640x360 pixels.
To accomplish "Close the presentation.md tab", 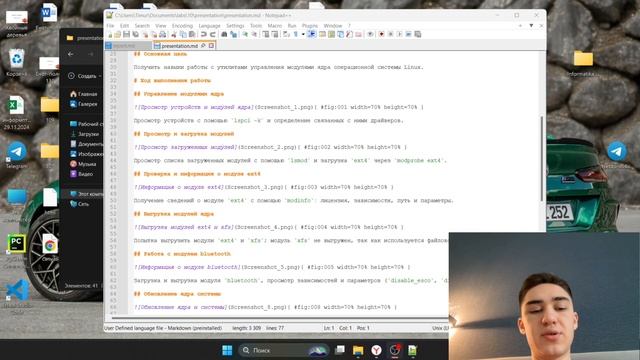I will (211, 46).
